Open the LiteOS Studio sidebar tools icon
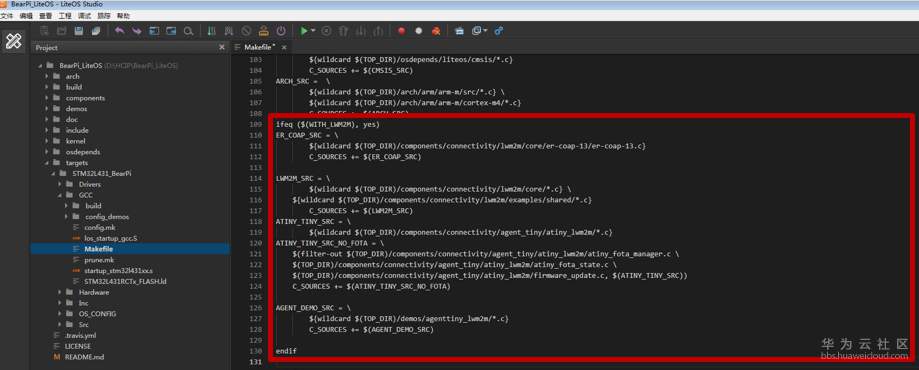Image resolution: width=919 pixels, height=370 pixels. [x=13, y=41]
